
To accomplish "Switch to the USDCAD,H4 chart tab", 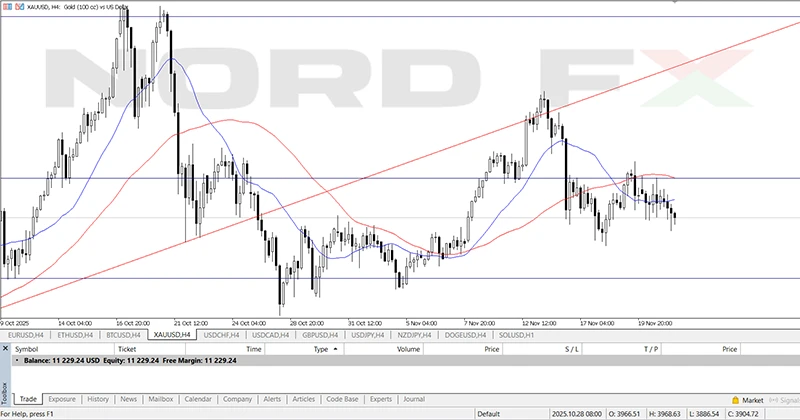I will pos(270,335).
